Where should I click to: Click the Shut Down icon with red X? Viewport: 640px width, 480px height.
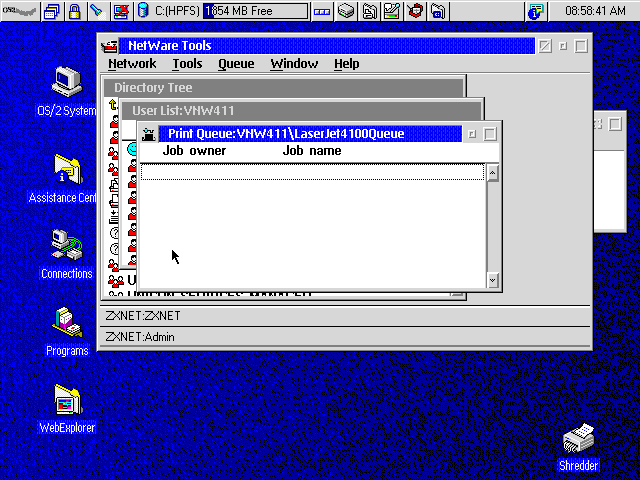[x=122, y=11]
